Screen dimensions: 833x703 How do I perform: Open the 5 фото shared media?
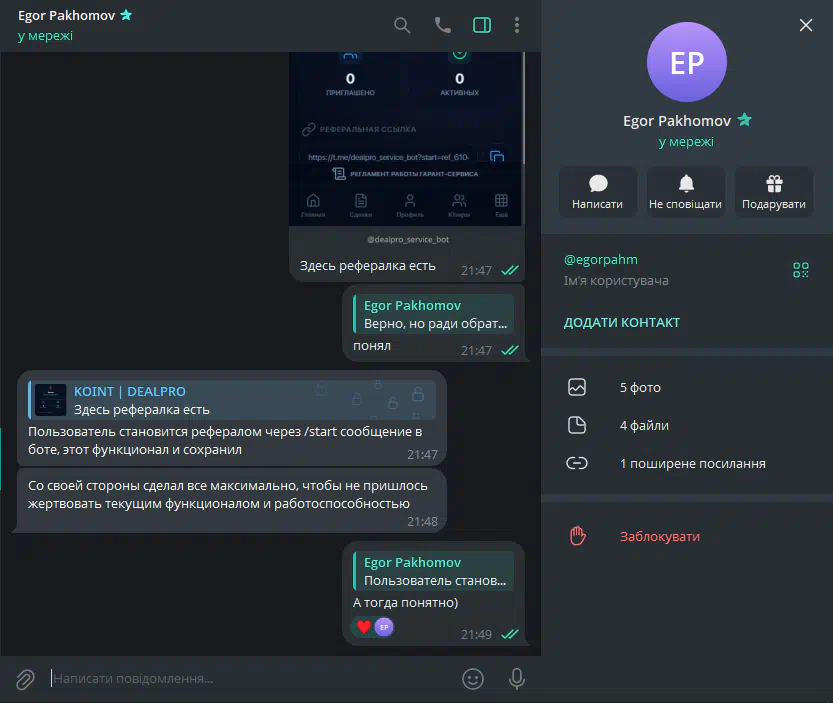pyautogui.click(x=686, y=387)
